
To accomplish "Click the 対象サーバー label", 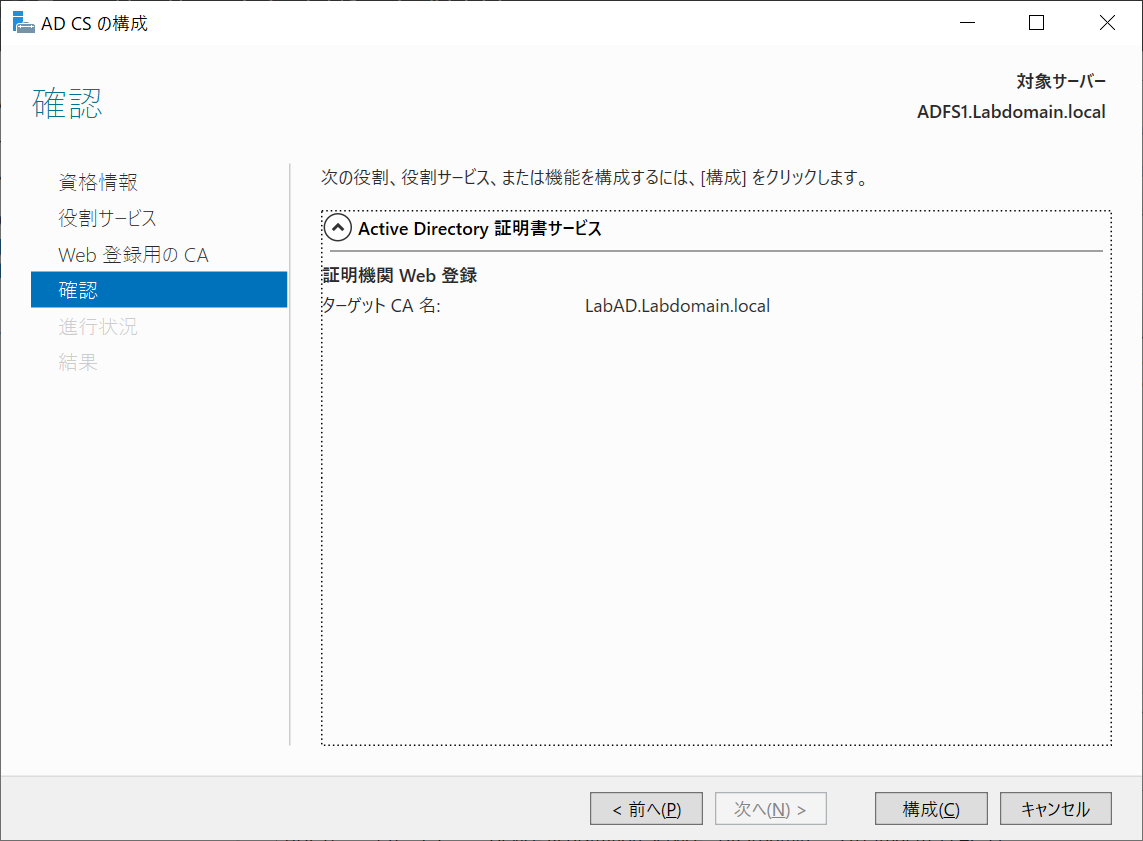I will pos(1061,81).
